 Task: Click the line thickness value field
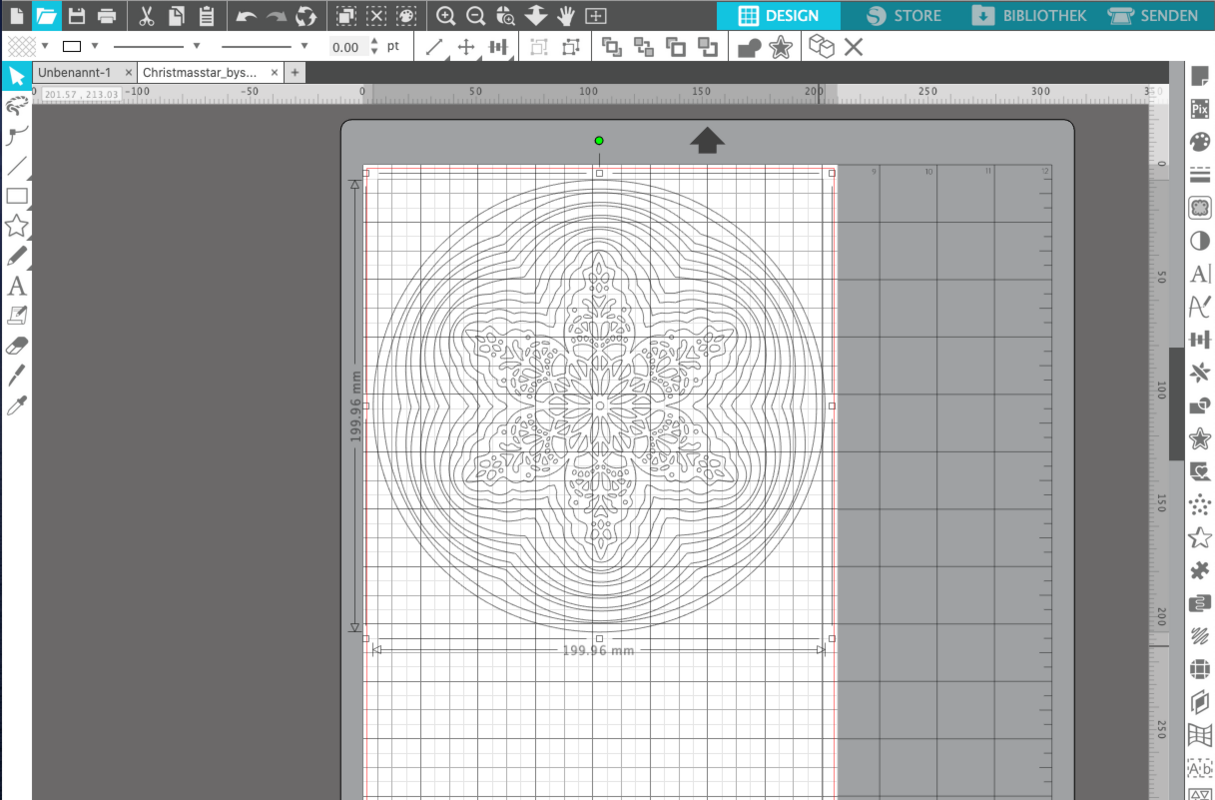click(x=346, y=47)
